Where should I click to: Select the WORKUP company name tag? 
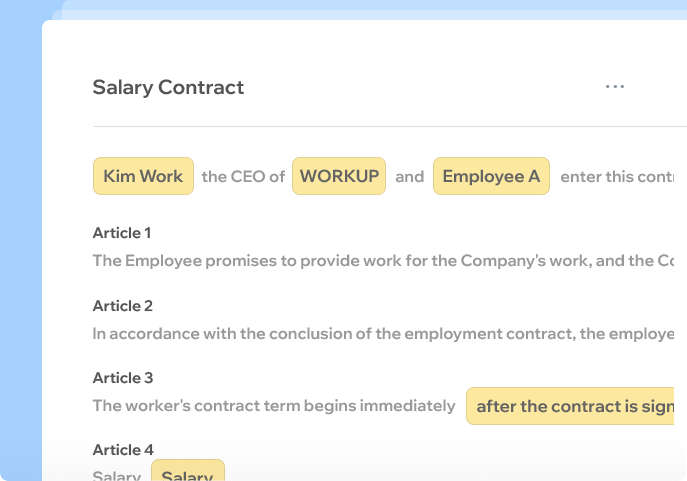pos(339,176)
